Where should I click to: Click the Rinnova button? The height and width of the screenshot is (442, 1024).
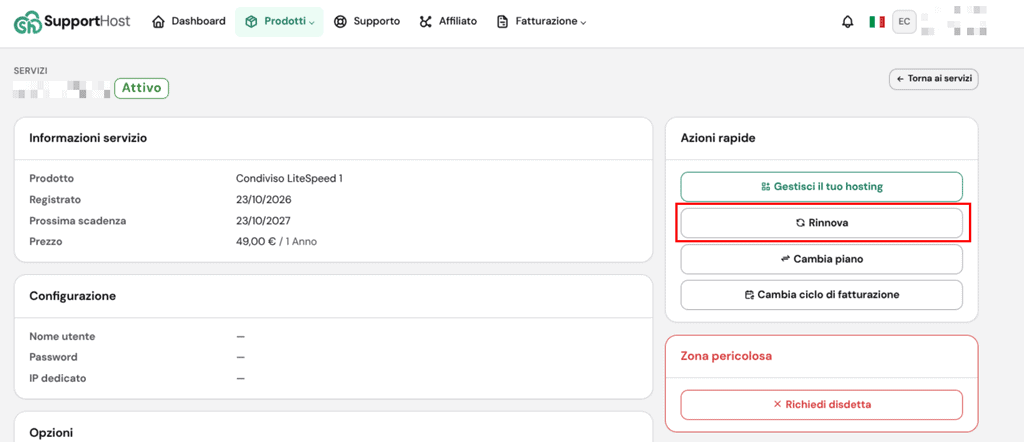click(822, 223)
